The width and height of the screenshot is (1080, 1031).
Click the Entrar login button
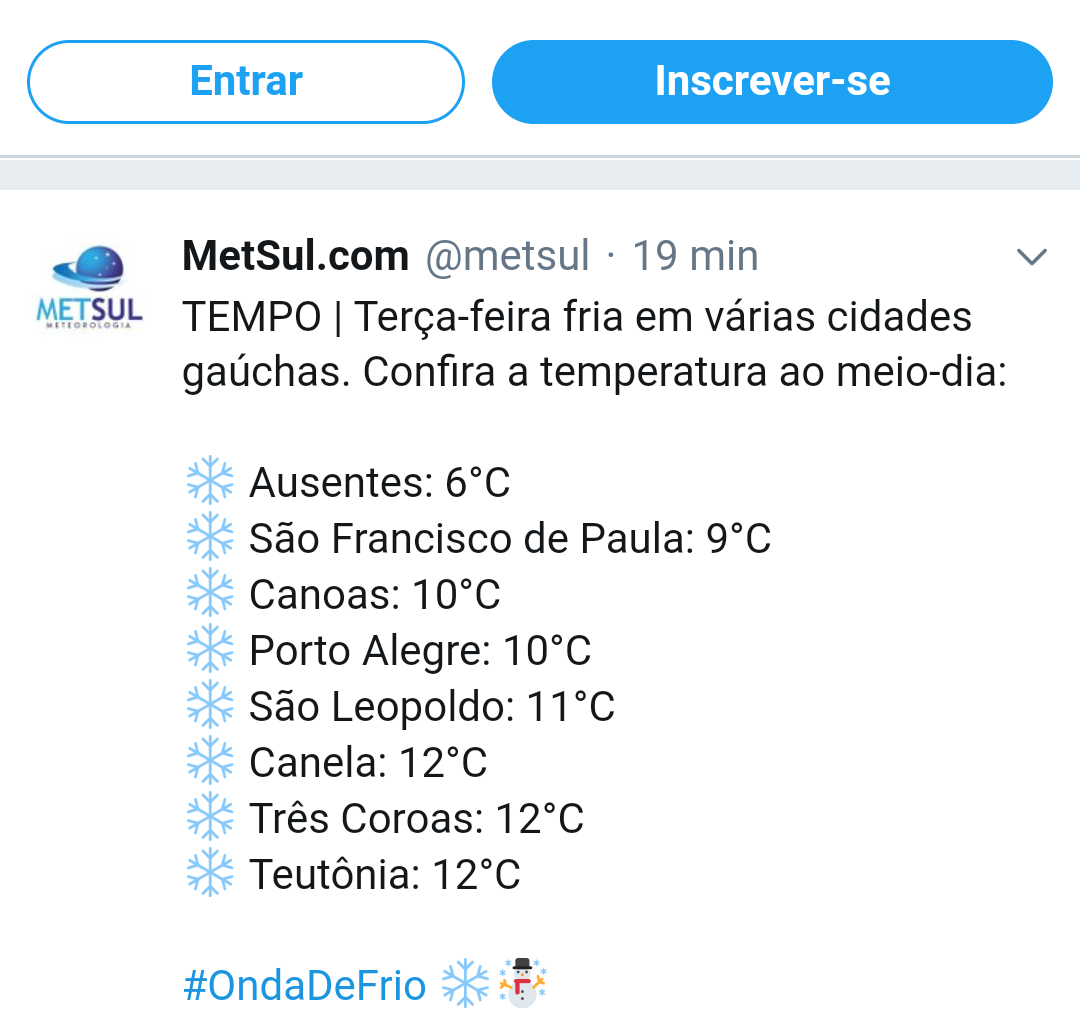[246, 82]
